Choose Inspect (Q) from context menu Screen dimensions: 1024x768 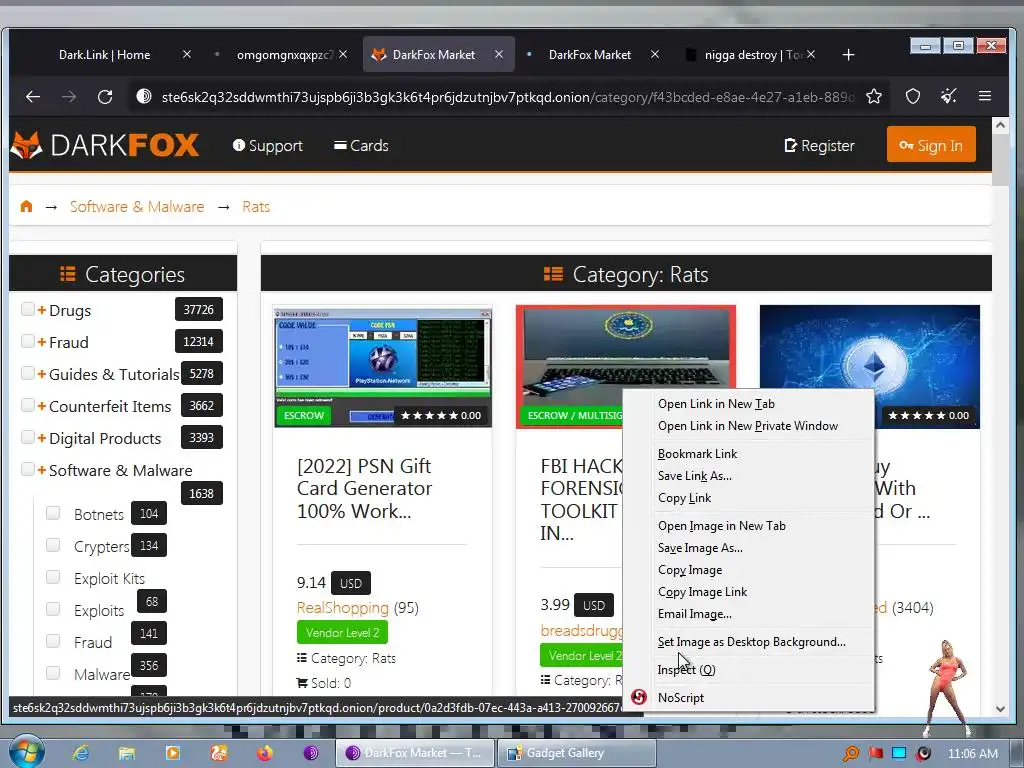[x=748, y=669]
